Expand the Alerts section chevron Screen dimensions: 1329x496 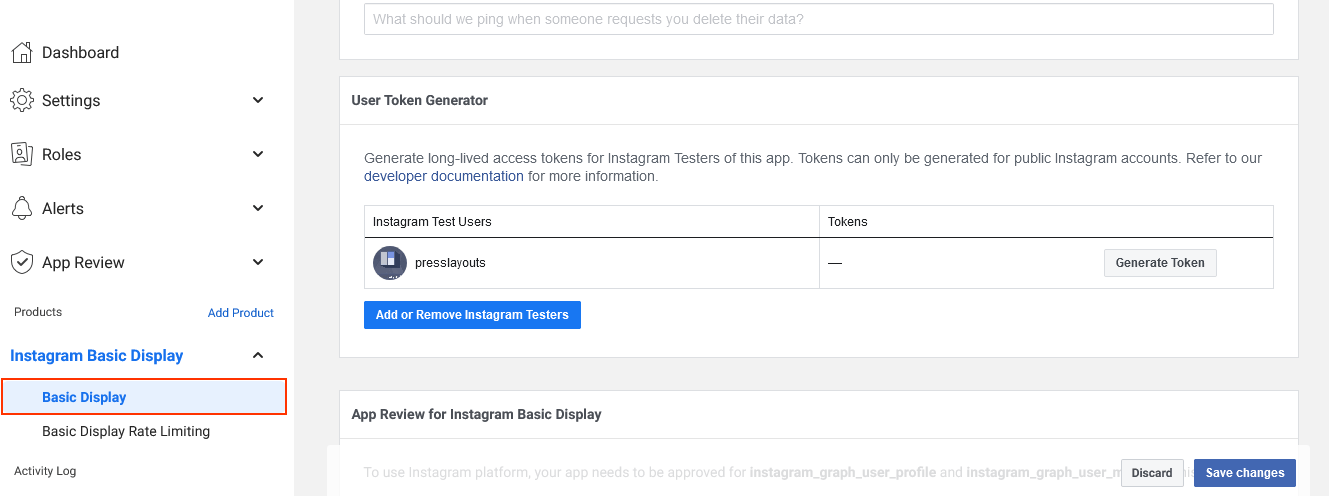(x=258, y=208)
